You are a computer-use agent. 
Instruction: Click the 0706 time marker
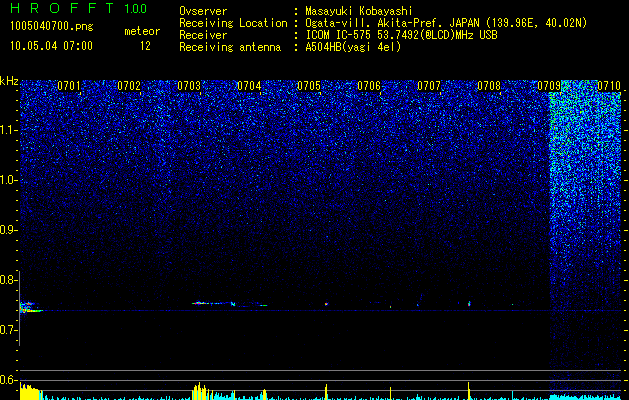369,86
